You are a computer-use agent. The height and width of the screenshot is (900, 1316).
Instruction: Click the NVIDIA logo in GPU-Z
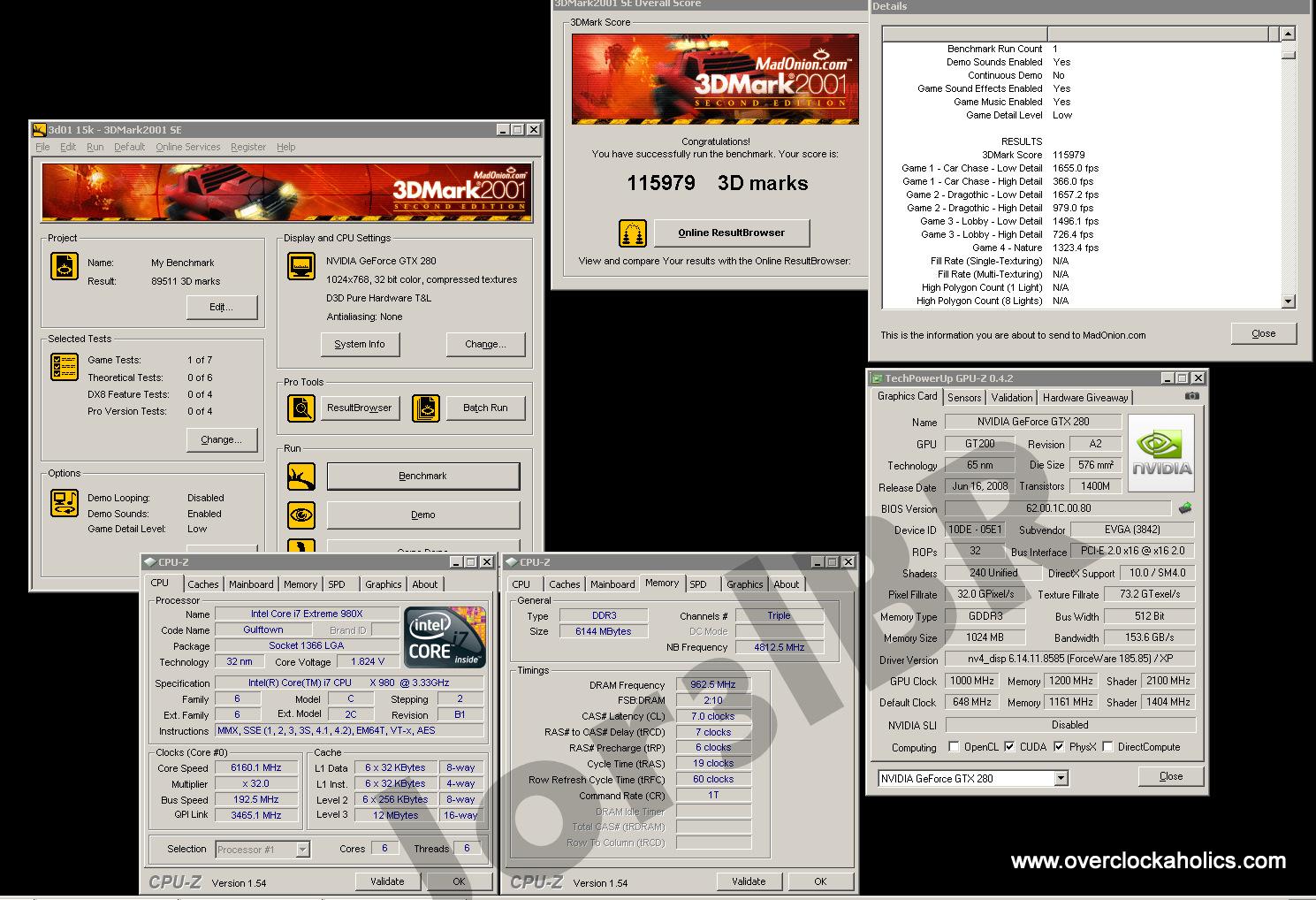coord(1161,453)
